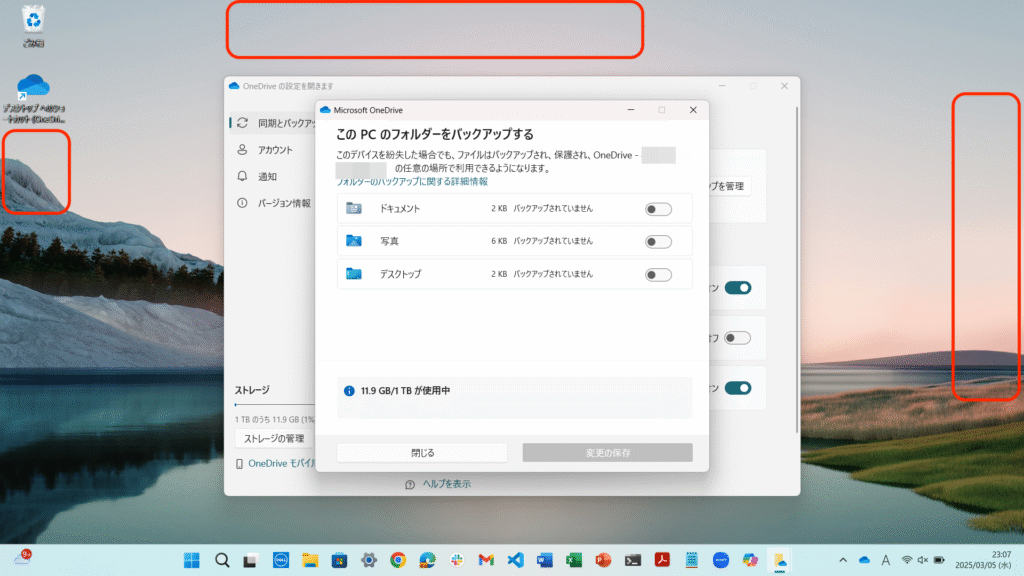Viewport: 1024px width, 576px height.
Task: Open ストレージの管理 in settings window
Action: pyautogui.click(x=274, y=438)
